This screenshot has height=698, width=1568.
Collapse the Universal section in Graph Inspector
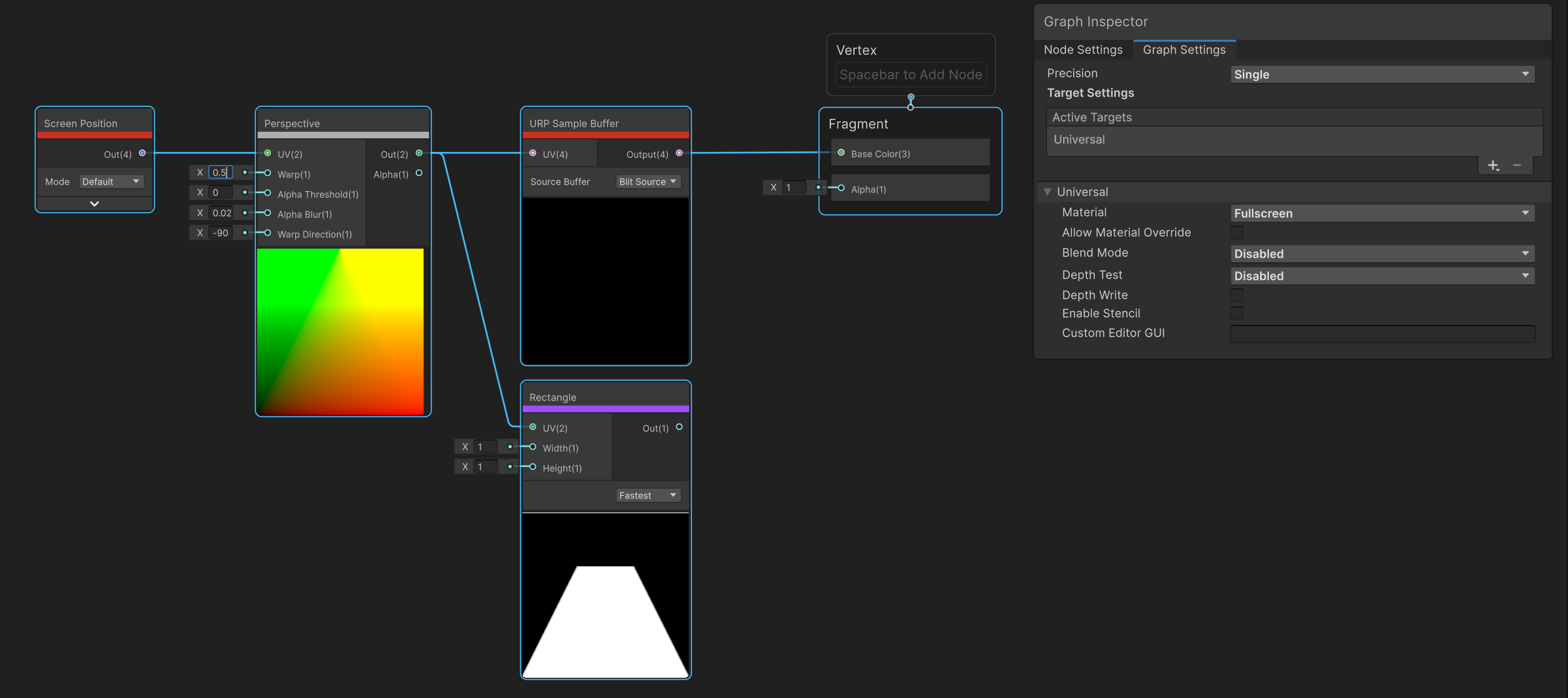(1048, 191)
